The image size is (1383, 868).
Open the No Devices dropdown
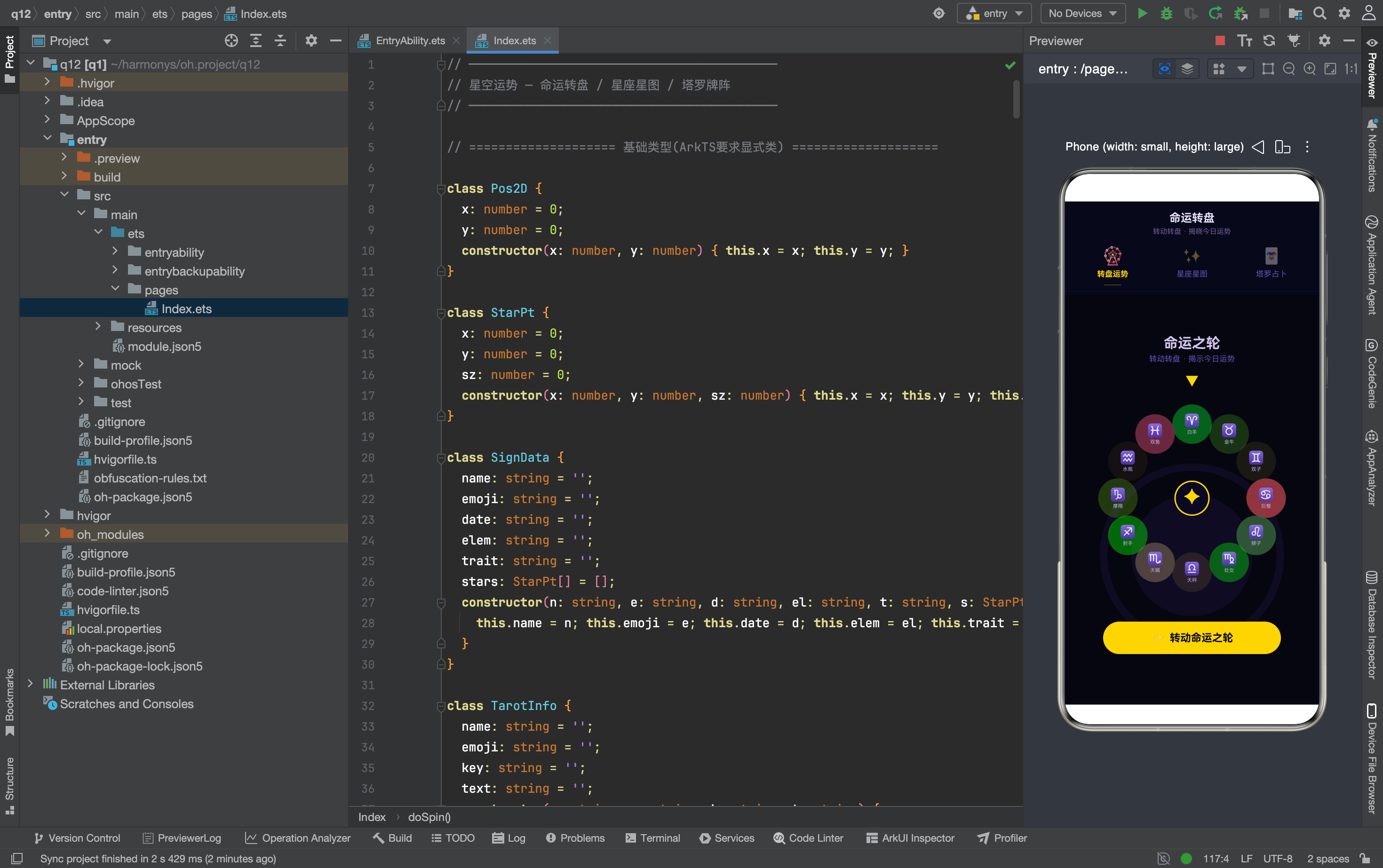point(1082,13)
